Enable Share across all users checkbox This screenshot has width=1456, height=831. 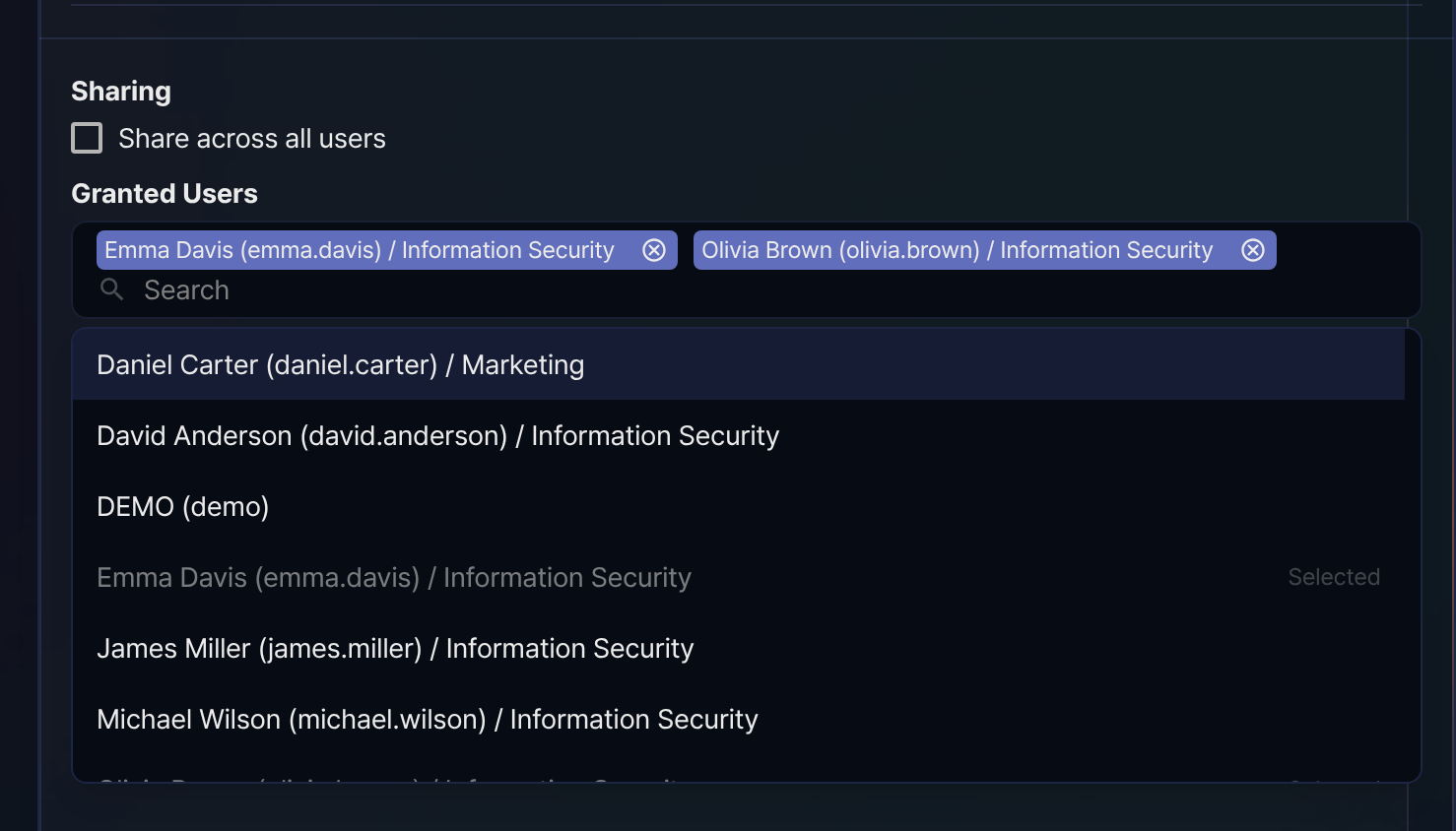[87, 138]
